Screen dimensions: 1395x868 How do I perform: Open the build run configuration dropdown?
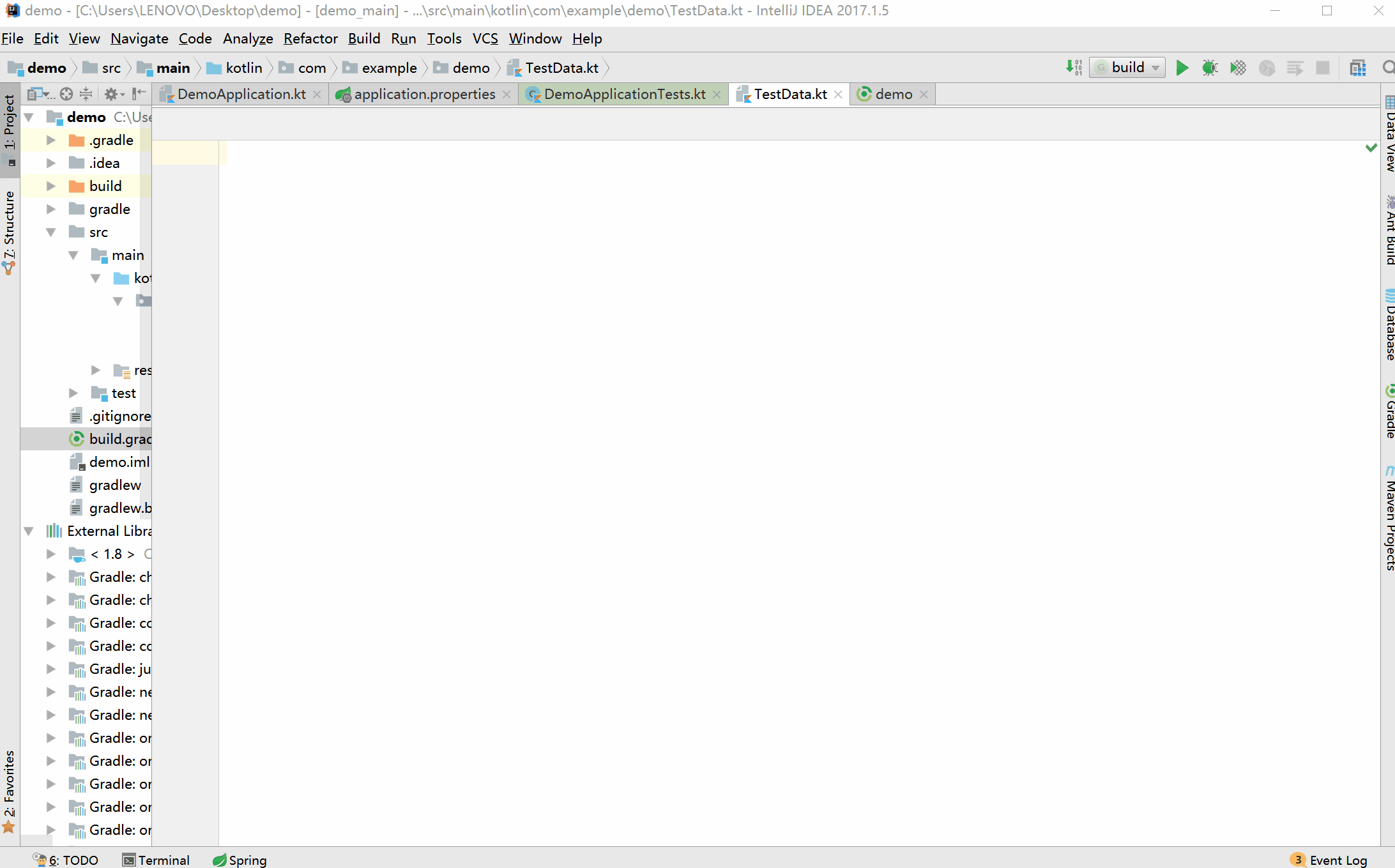pos(1128,68)
